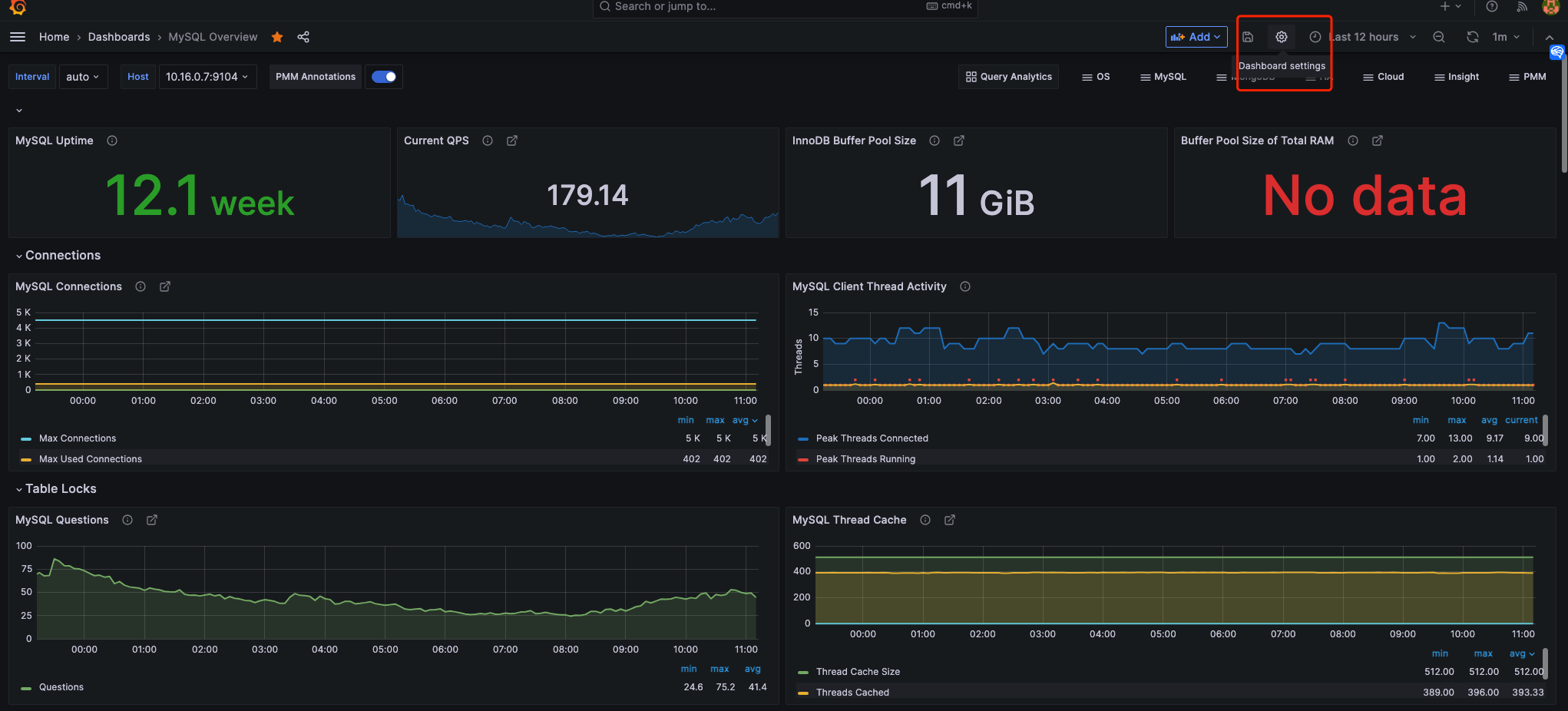This screenshot has height=711, width=1568.
Task: Click the refresh dashboard icon
Action: pyautogui.click(x=1472, y=37)
